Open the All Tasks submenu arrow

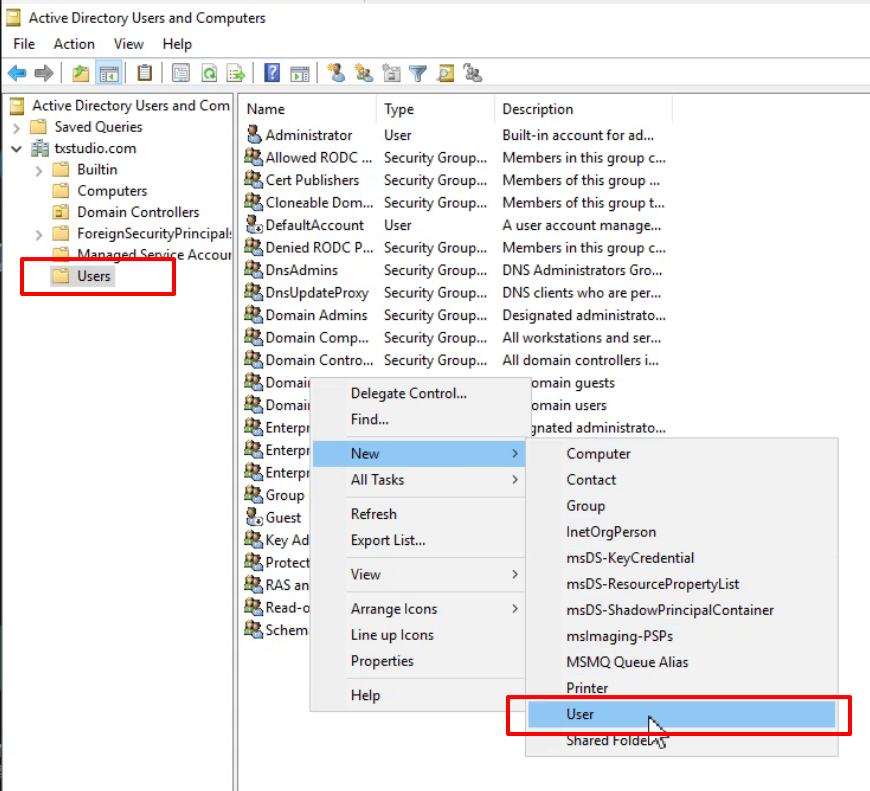[x=515, y=479]
